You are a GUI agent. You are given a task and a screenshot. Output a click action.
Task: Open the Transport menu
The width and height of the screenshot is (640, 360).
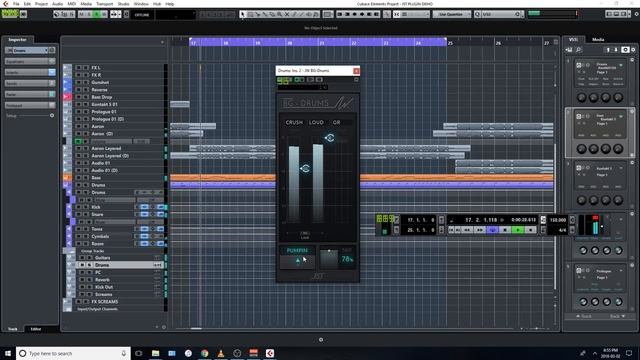pos(104,4)
